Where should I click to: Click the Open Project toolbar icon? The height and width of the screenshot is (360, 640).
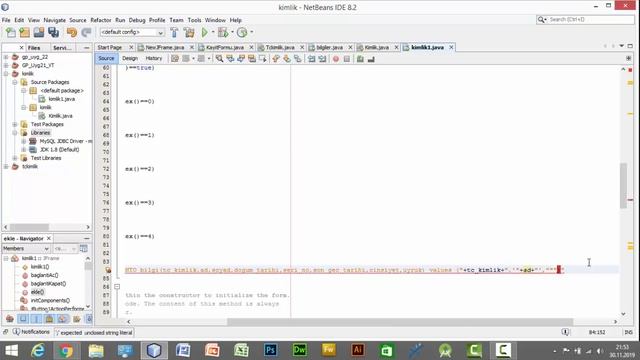(x=39, y=32)
